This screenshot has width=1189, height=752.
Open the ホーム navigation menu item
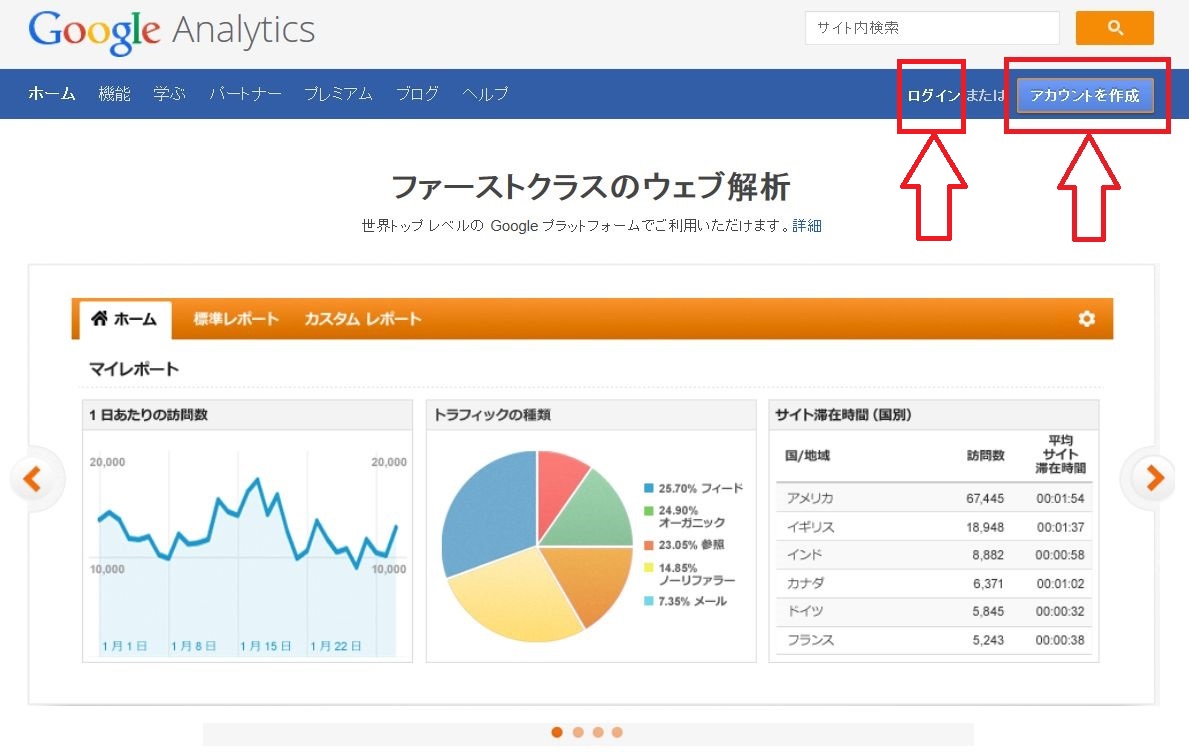(x=52, y=94)
